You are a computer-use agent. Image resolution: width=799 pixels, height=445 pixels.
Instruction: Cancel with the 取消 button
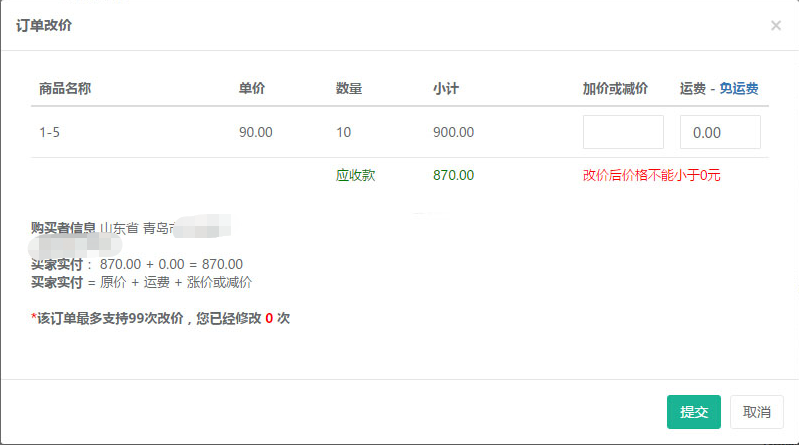[x=757, y=412]
